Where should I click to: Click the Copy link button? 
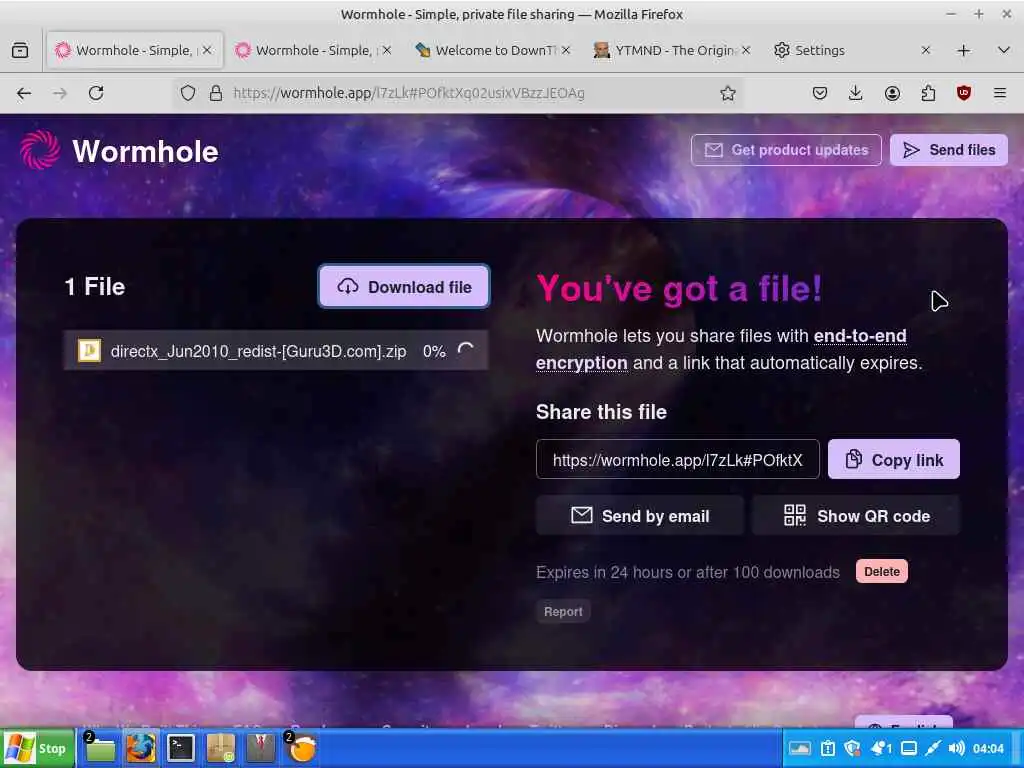pyautogui.click(x=893, y=459)
